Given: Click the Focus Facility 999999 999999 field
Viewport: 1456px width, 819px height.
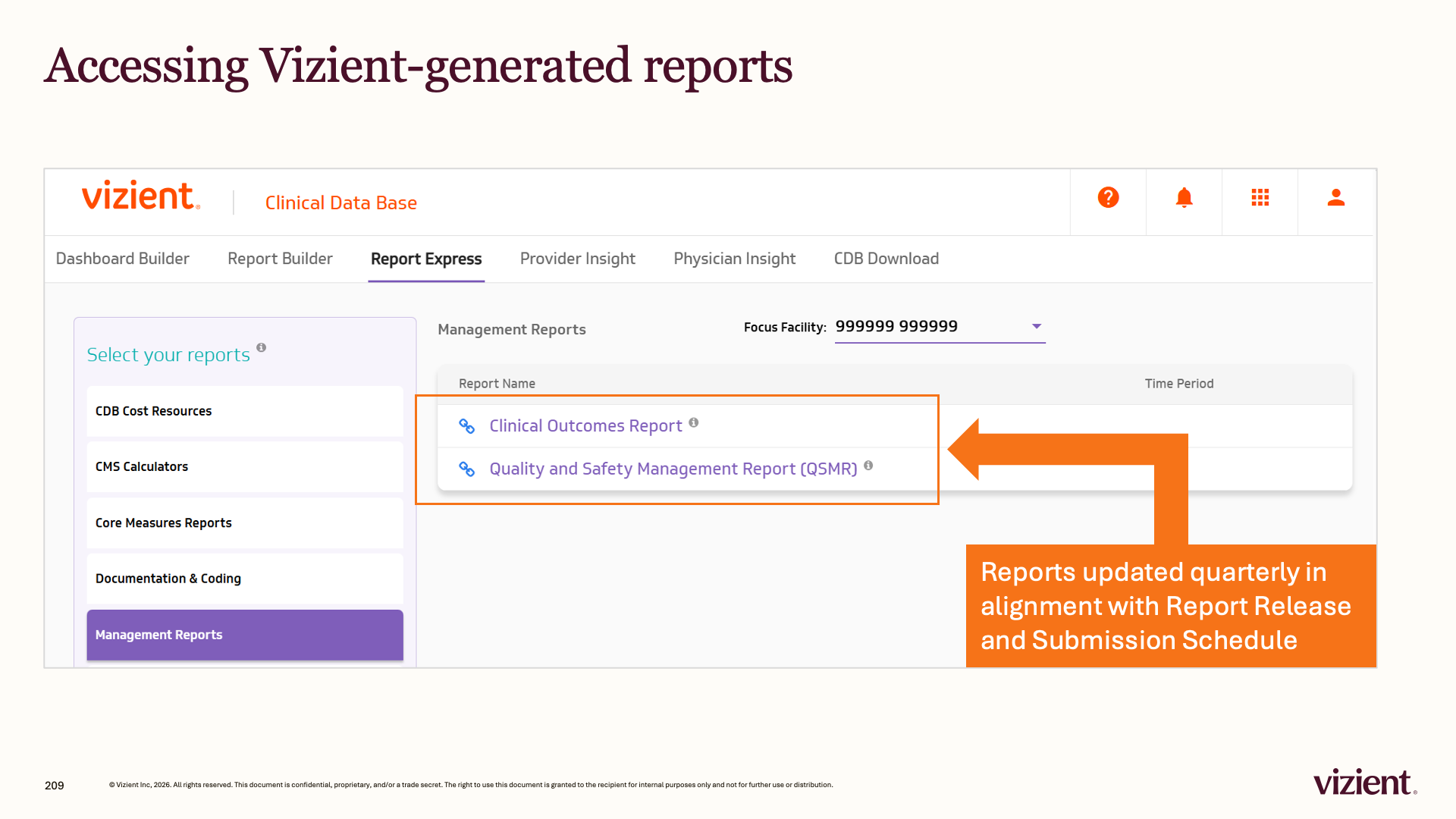Looking at the screenshot, I should pyautogui.click(x=940, y=327).
